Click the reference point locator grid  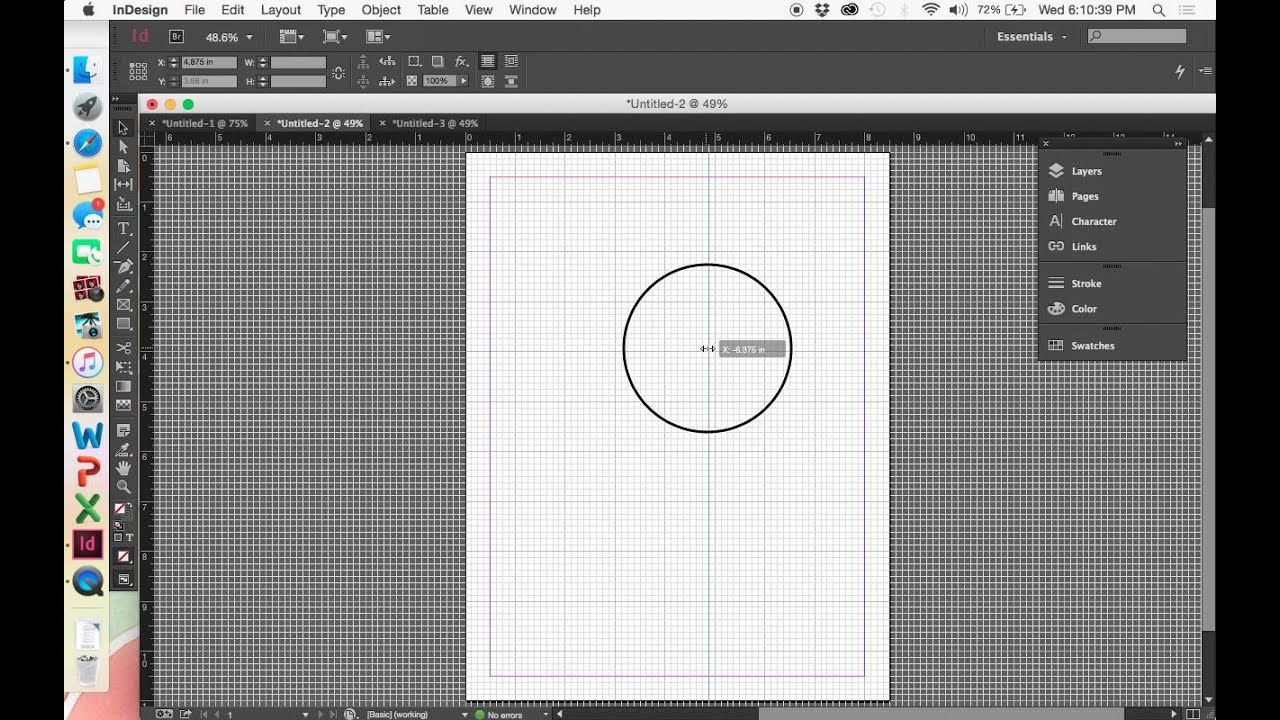[139, 71]
